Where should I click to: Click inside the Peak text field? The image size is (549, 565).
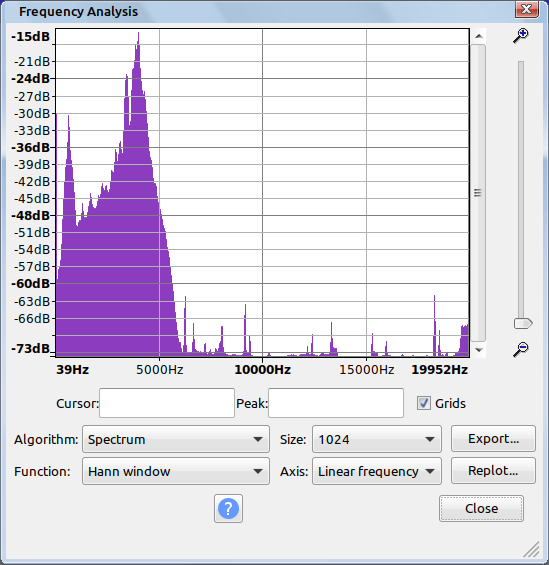(336, 403)
